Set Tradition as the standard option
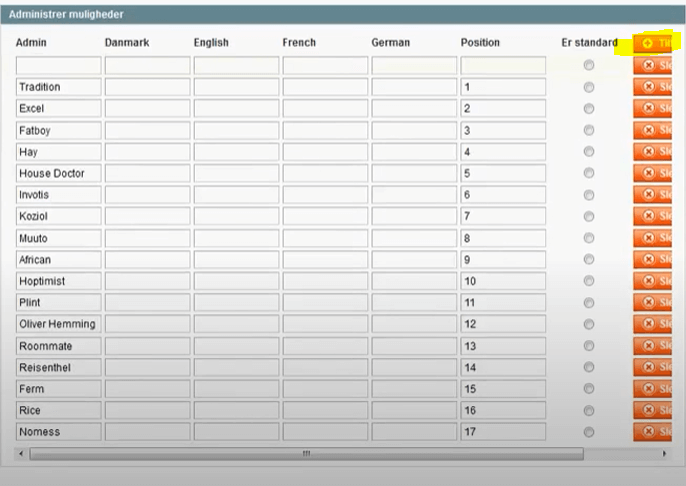 click(x=589, y=87)
